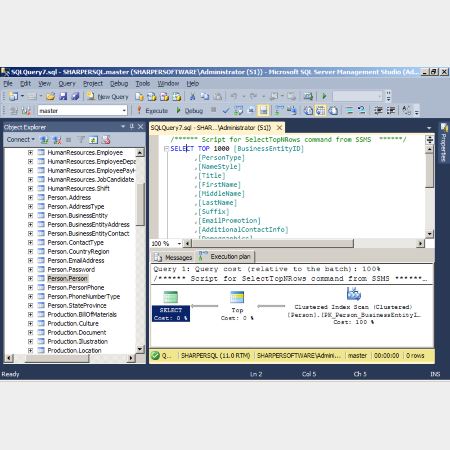
Task: Click the green Start arrow in the top toolbar
Action: point(324,97)
